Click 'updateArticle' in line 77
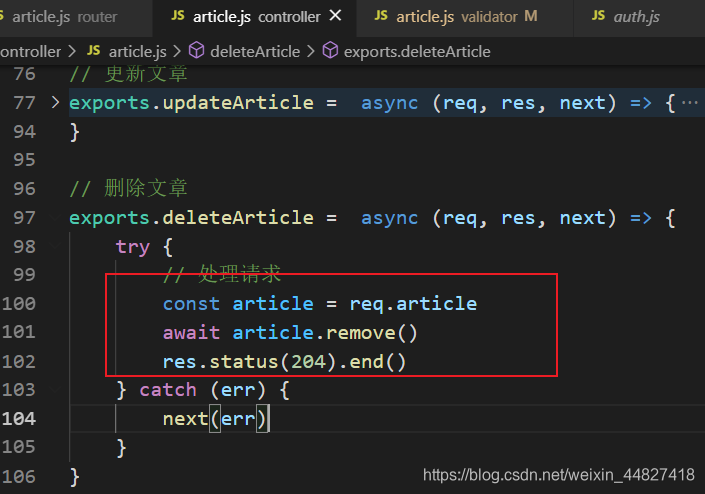The width and height of the screenshot is (705, 494). pos(238,103)
